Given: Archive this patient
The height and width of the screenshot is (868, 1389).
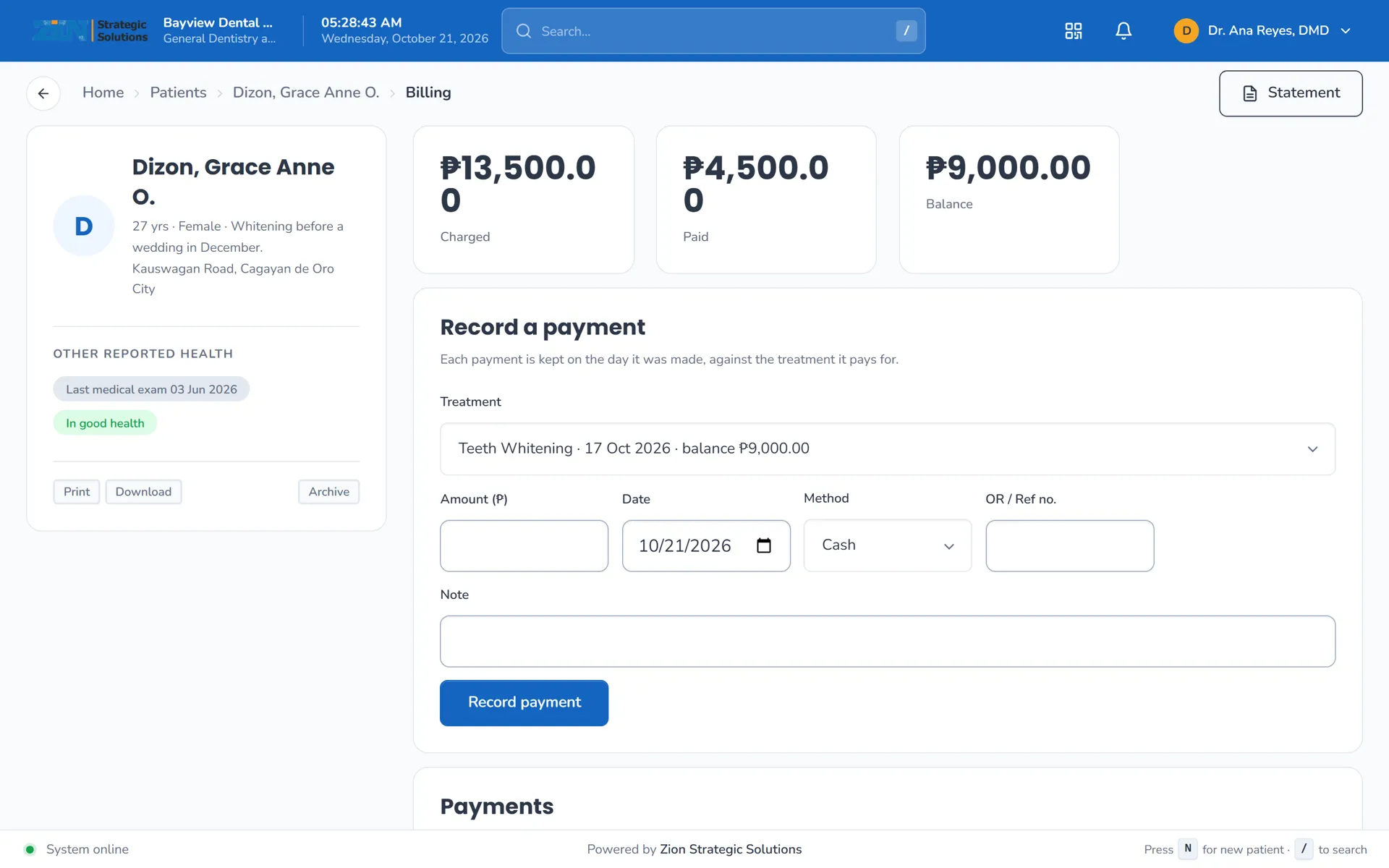Looking at the screenshot, I should [329, 492].
